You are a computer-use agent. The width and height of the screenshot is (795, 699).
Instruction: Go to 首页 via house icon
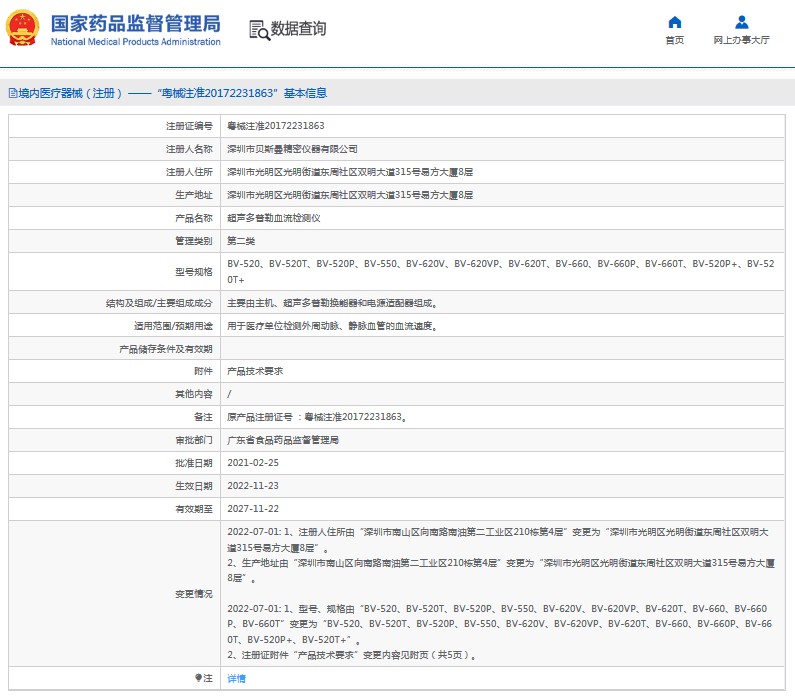[x=675, y=23]
